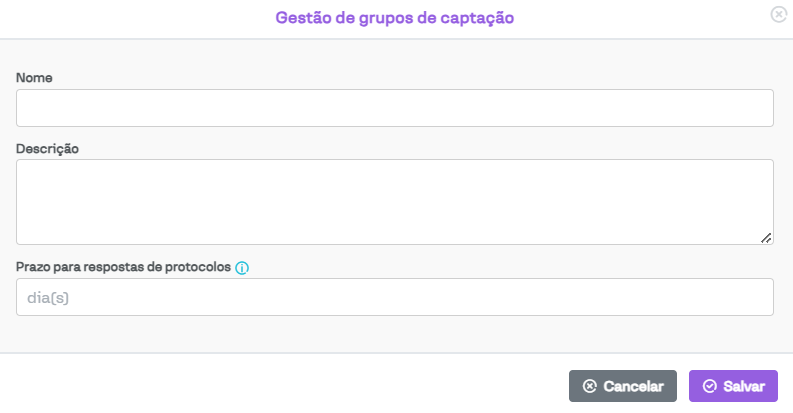
Task: Click the Cancelar button text label
Action: click(x=633, y=386)
